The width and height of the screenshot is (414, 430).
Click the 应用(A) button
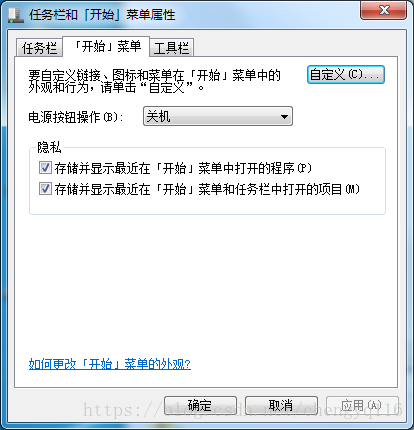tap(362, 406)
